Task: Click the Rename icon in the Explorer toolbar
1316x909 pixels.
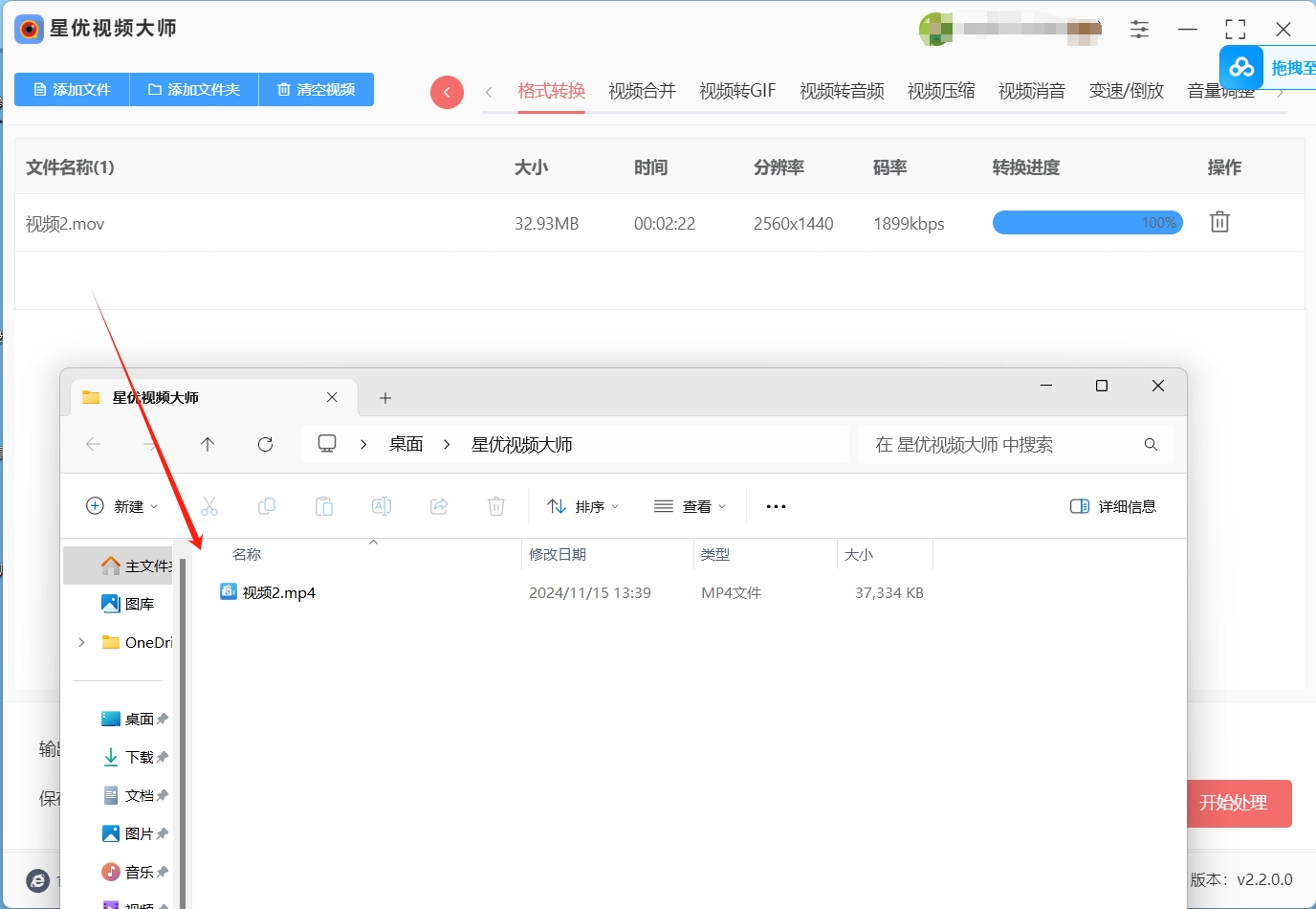Action: (x=382, y=506)
